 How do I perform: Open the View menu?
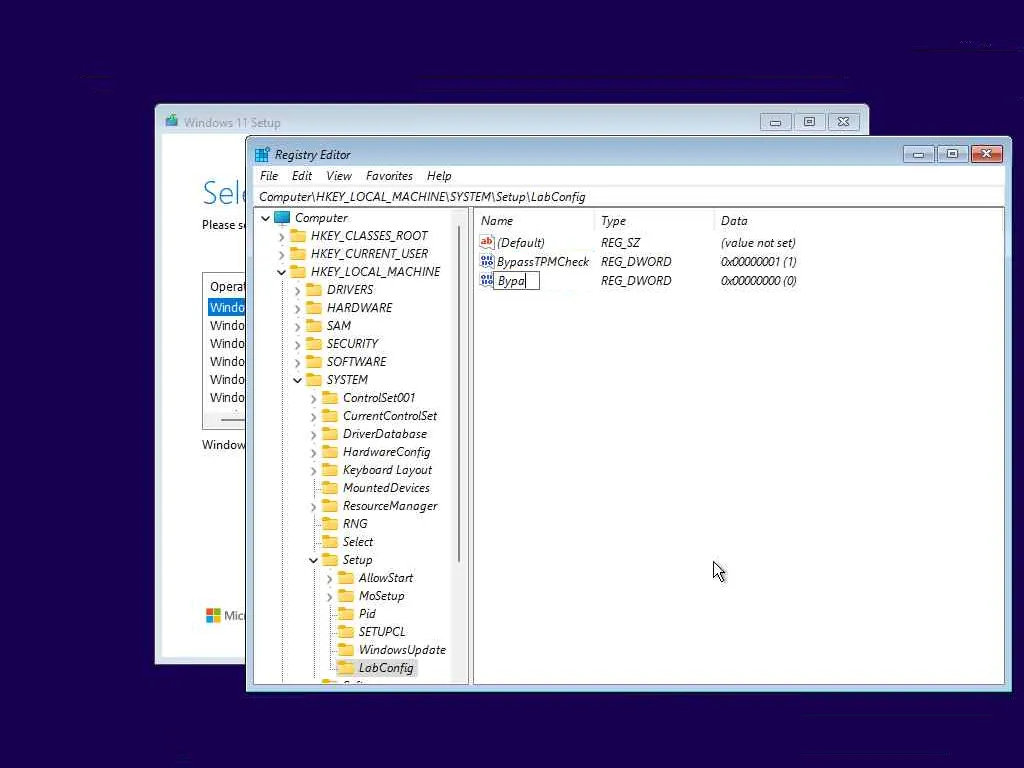338,176
